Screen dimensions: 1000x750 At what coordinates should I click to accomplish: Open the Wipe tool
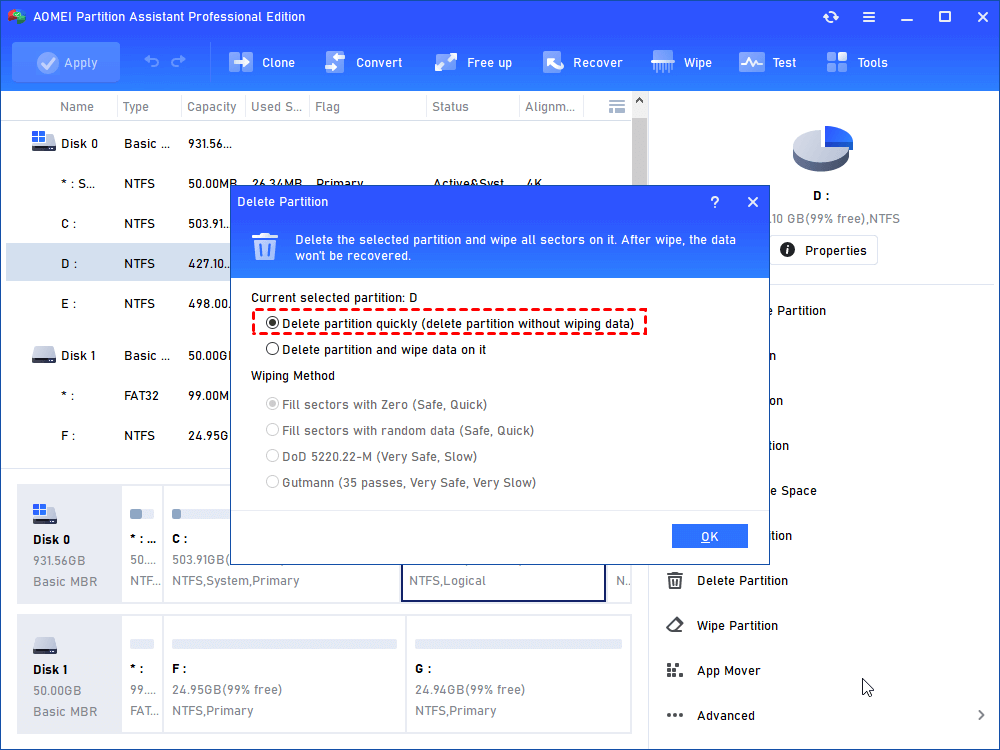[x=681, y=62]
